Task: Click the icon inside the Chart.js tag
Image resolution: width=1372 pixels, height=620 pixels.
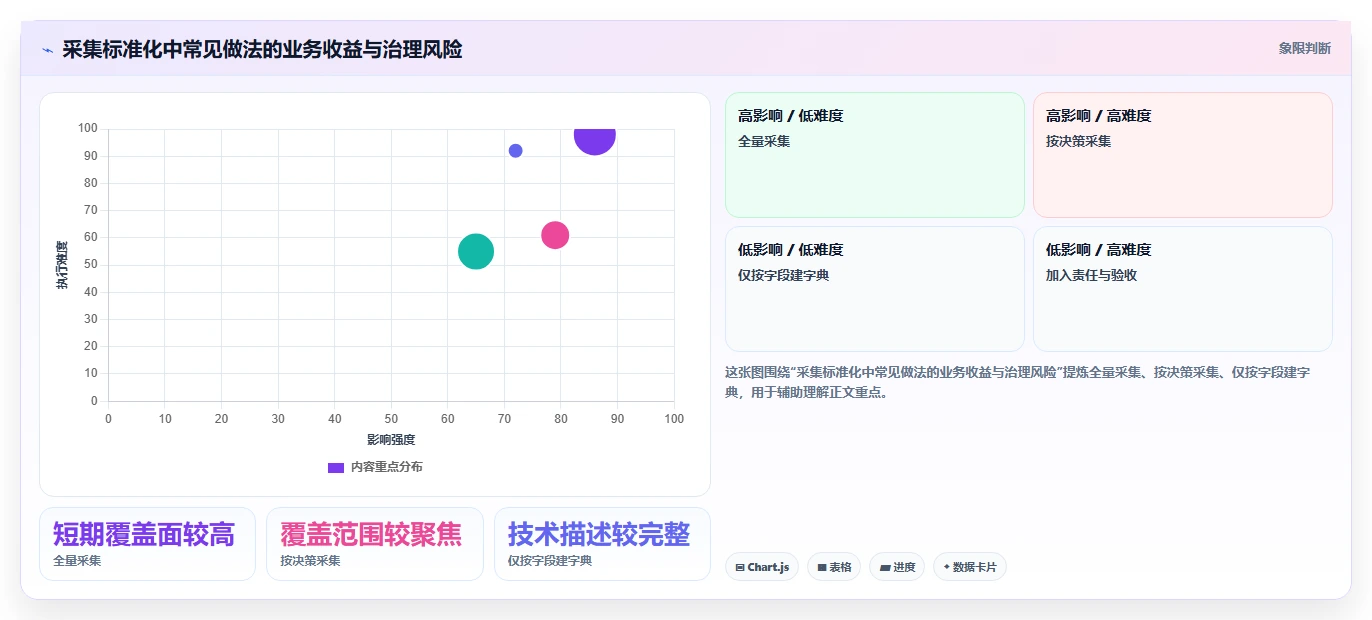Action: click(740, 567)
